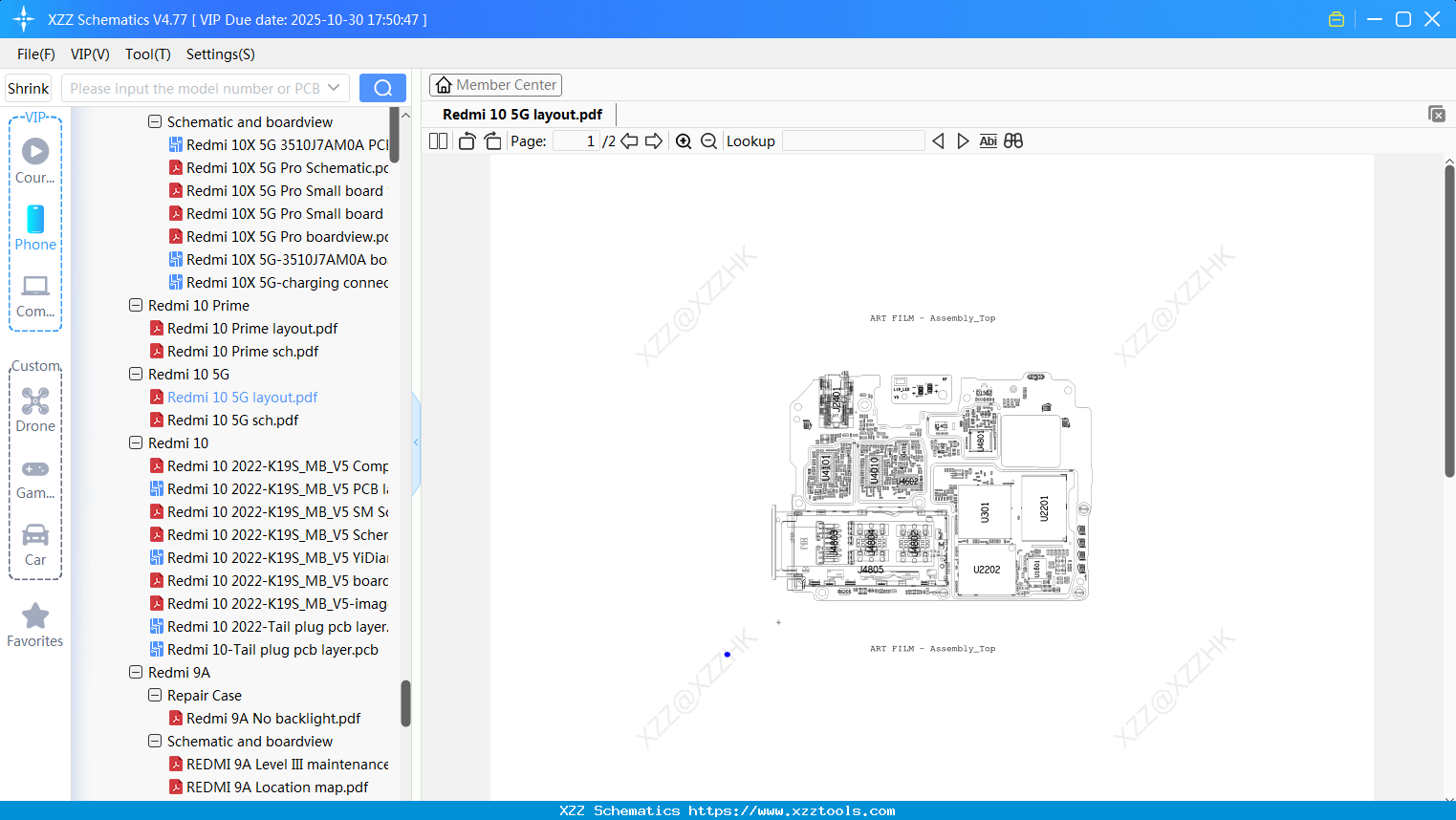Rotate the layout page clockwise
Image resolution: width=1456 pixels, height=820 pixels.
491,140
